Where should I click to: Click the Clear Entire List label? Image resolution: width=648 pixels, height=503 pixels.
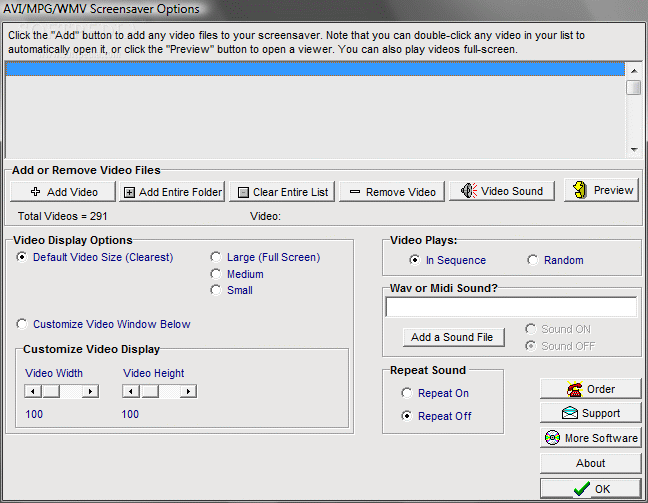[x=291, y=192]
